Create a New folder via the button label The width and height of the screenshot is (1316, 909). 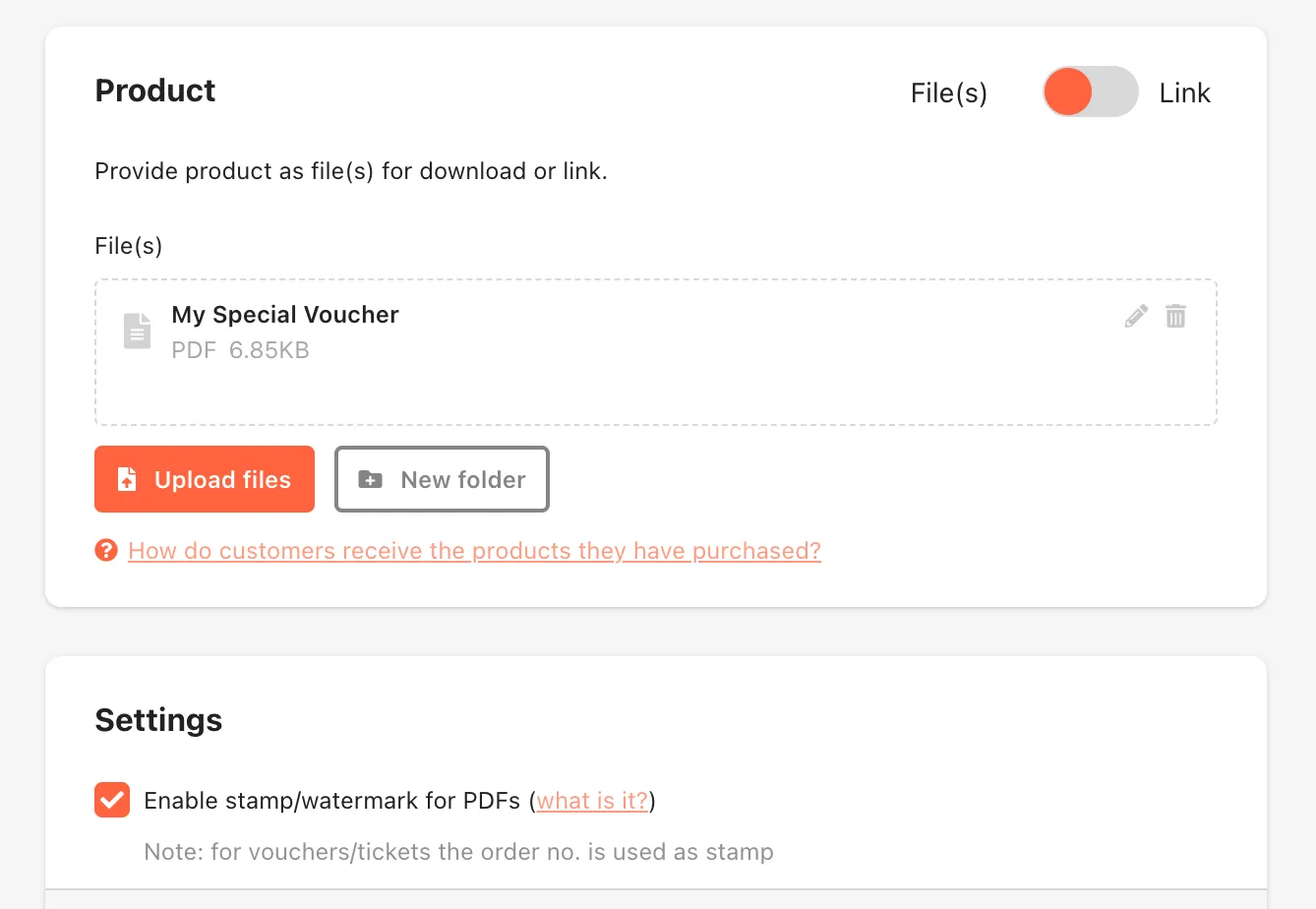point(463,479)
